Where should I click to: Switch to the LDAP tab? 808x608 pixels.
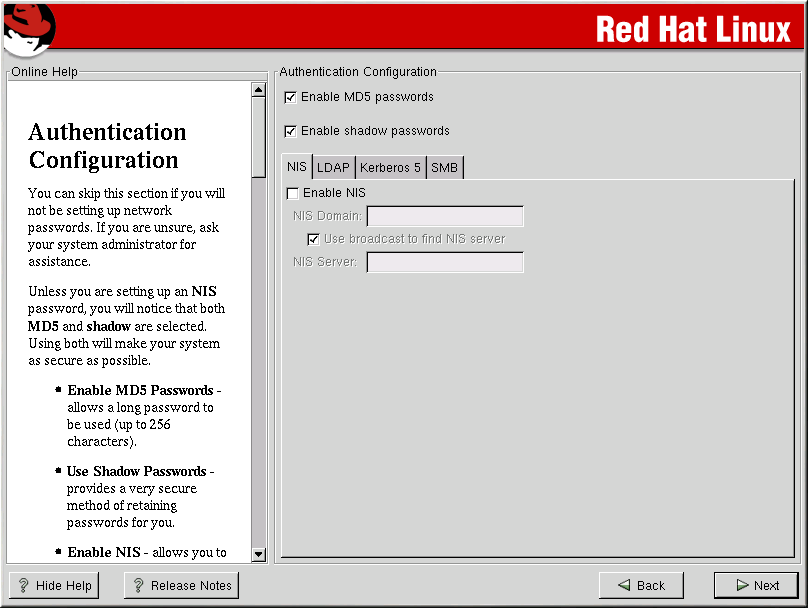(333, 168)
